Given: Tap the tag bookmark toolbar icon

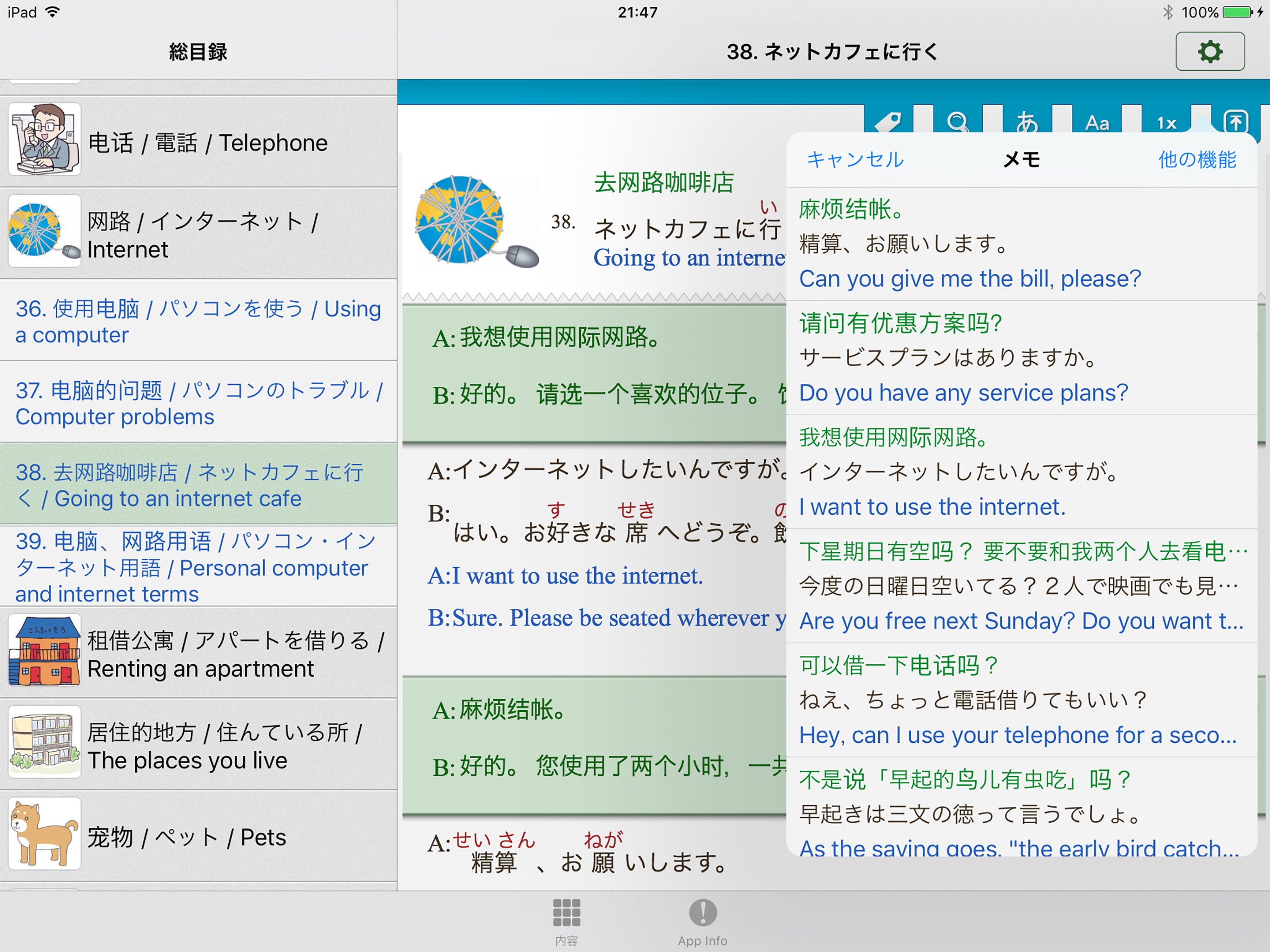Looking at the screenshot, I should 888,122.
